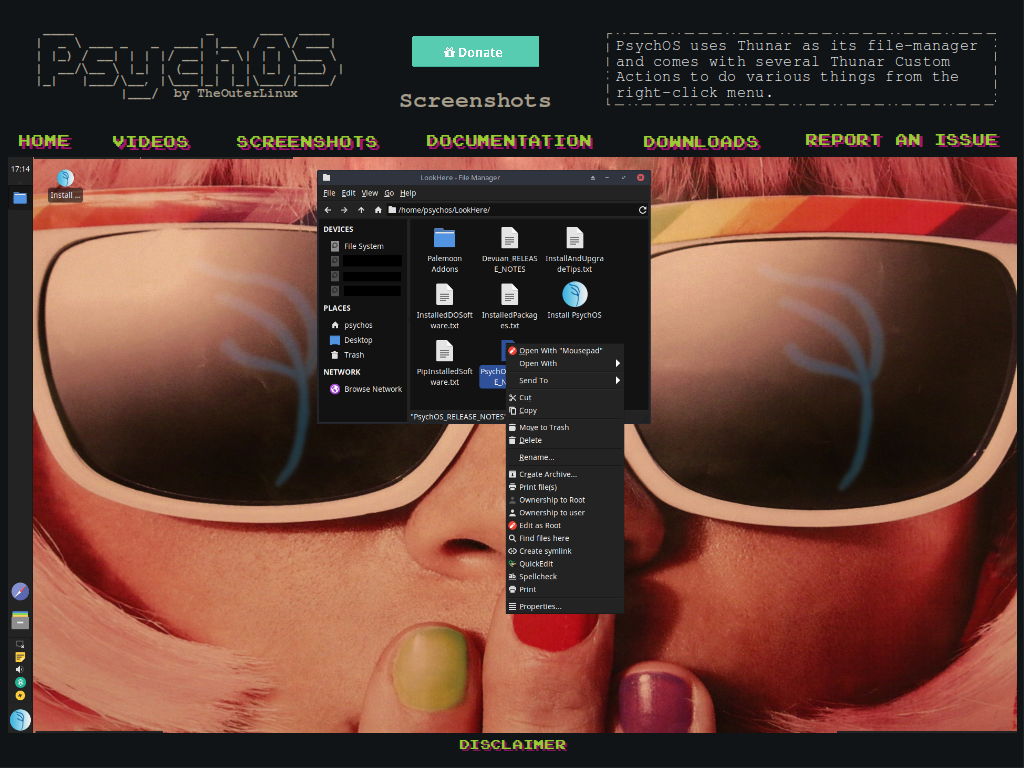Choose Properties... in context menu

pos(565,607)
